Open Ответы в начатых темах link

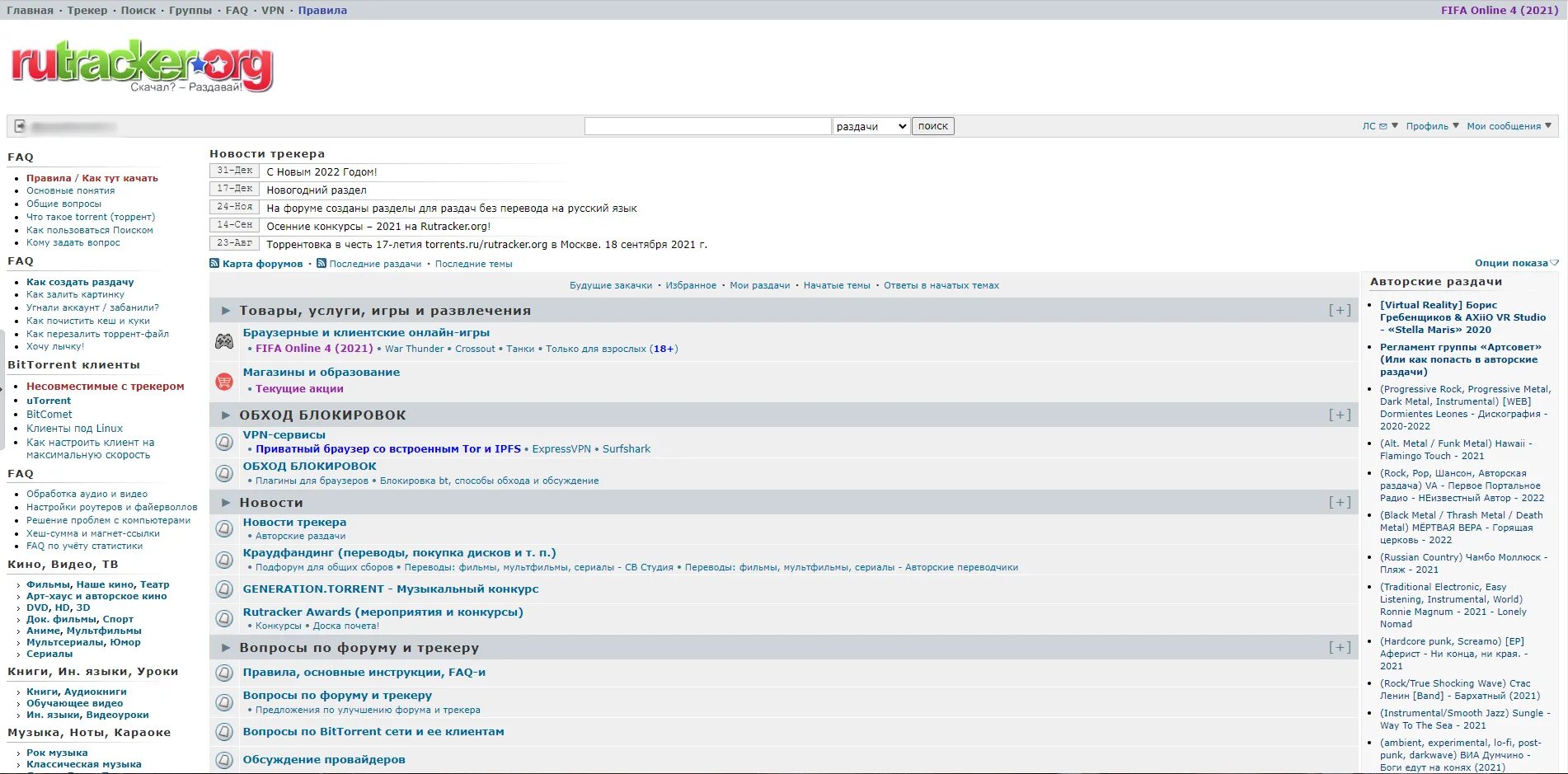tap(941, 285)
